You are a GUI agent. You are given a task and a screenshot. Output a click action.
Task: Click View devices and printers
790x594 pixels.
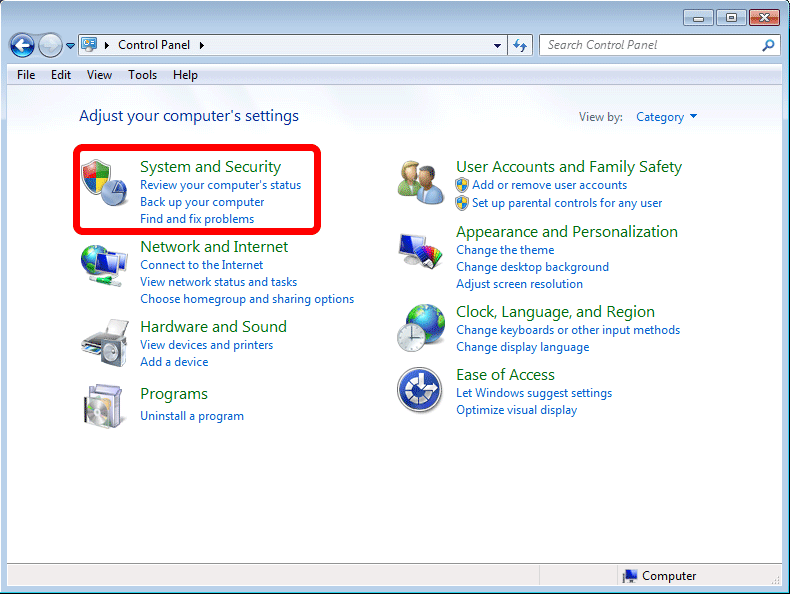[x=207, y=345]
